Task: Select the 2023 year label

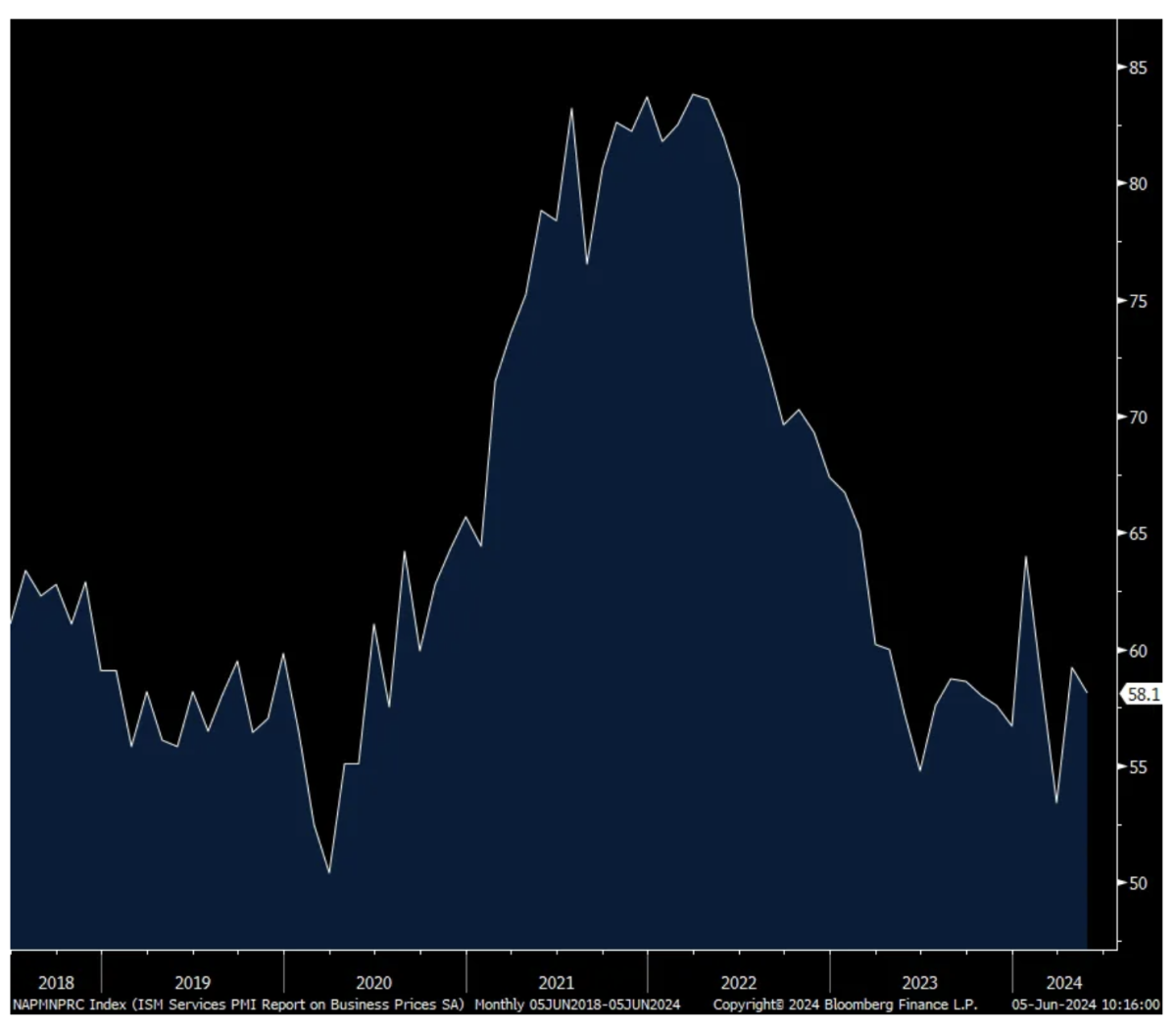Action: [919, 982]
